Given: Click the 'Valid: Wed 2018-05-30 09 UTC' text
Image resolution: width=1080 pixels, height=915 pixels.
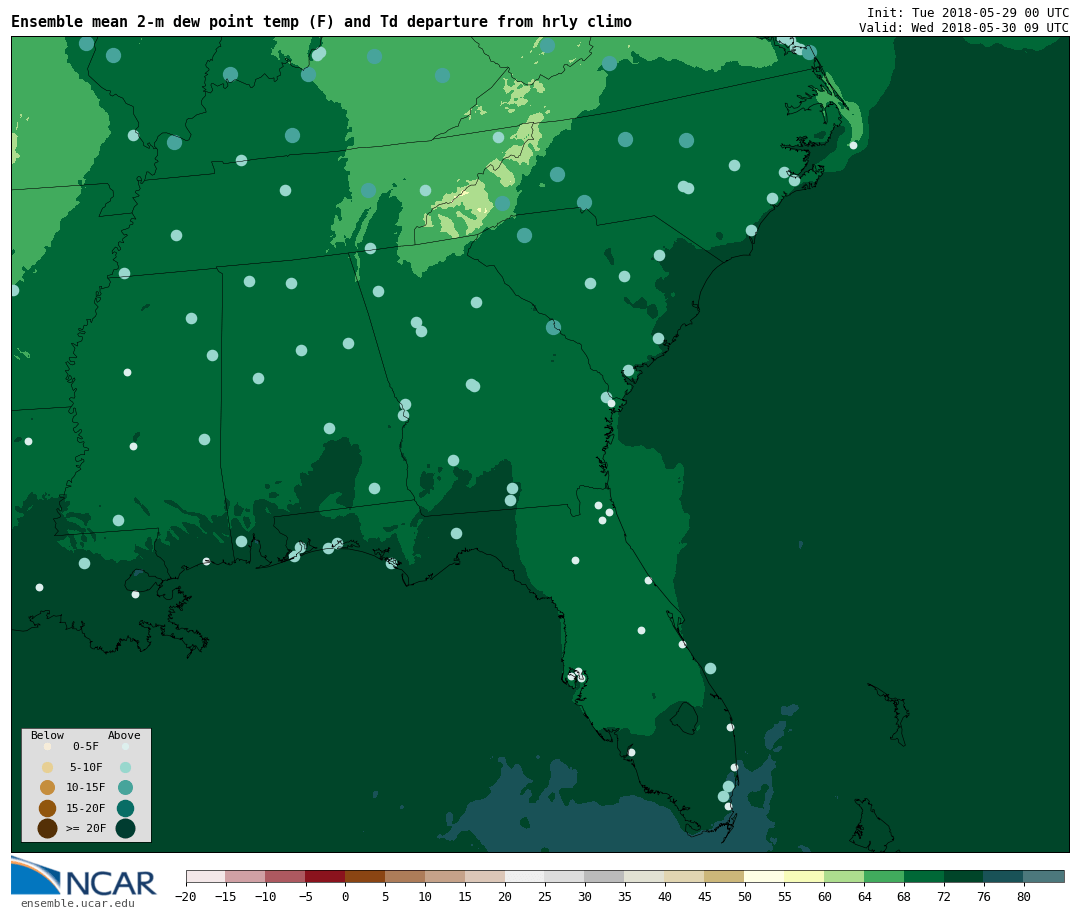Looking at the screenshot, I should coord(963,27).
